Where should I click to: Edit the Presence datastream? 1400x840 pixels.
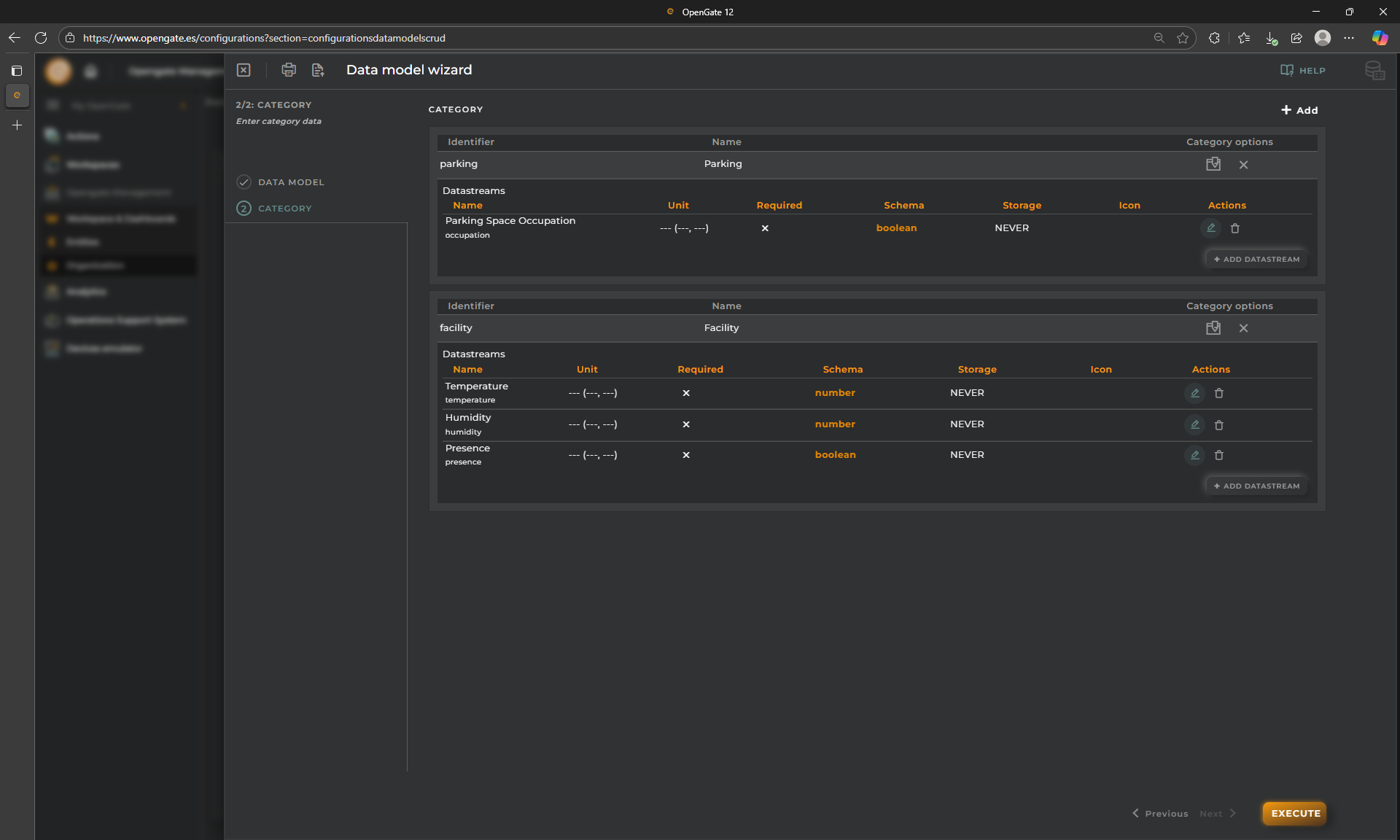point(1194,455)
